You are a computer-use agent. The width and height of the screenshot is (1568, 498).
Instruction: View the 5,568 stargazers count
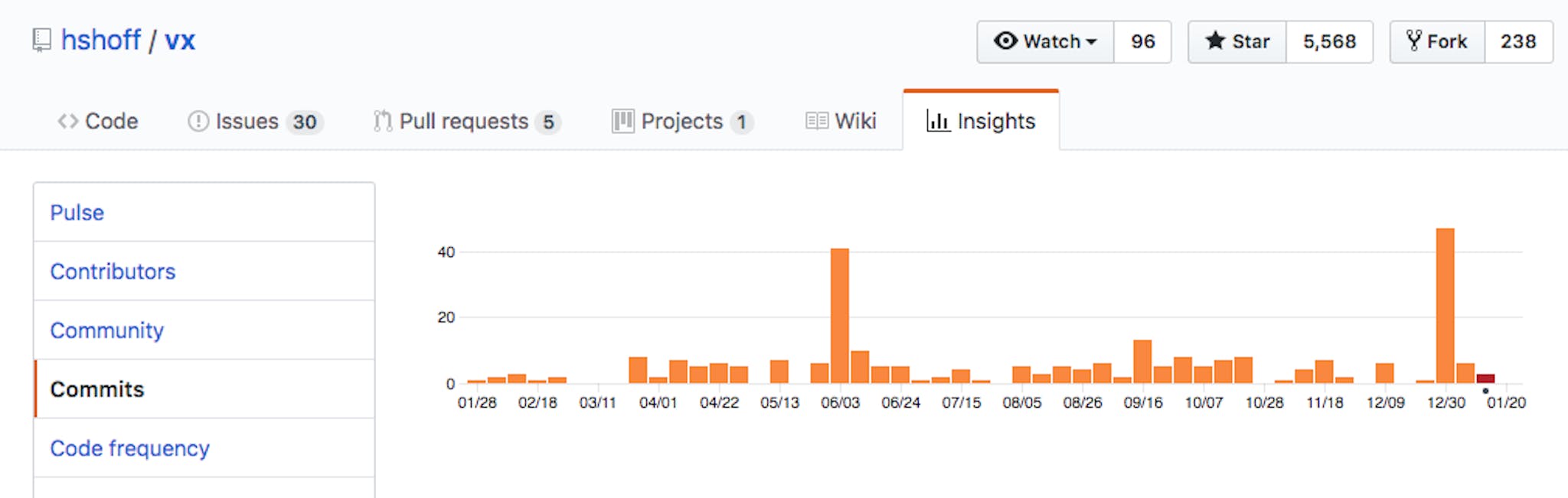[1329, 41]
